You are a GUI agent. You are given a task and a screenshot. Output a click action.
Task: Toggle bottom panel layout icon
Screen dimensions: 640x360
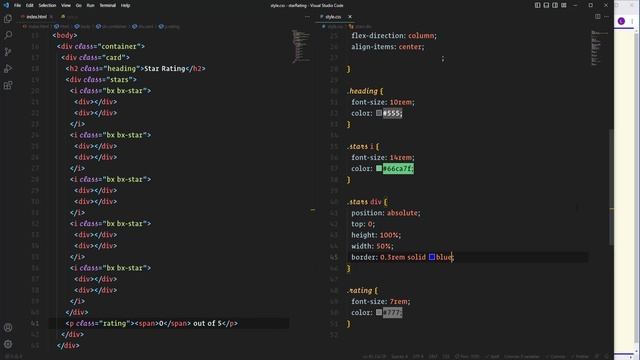point(546,5)
